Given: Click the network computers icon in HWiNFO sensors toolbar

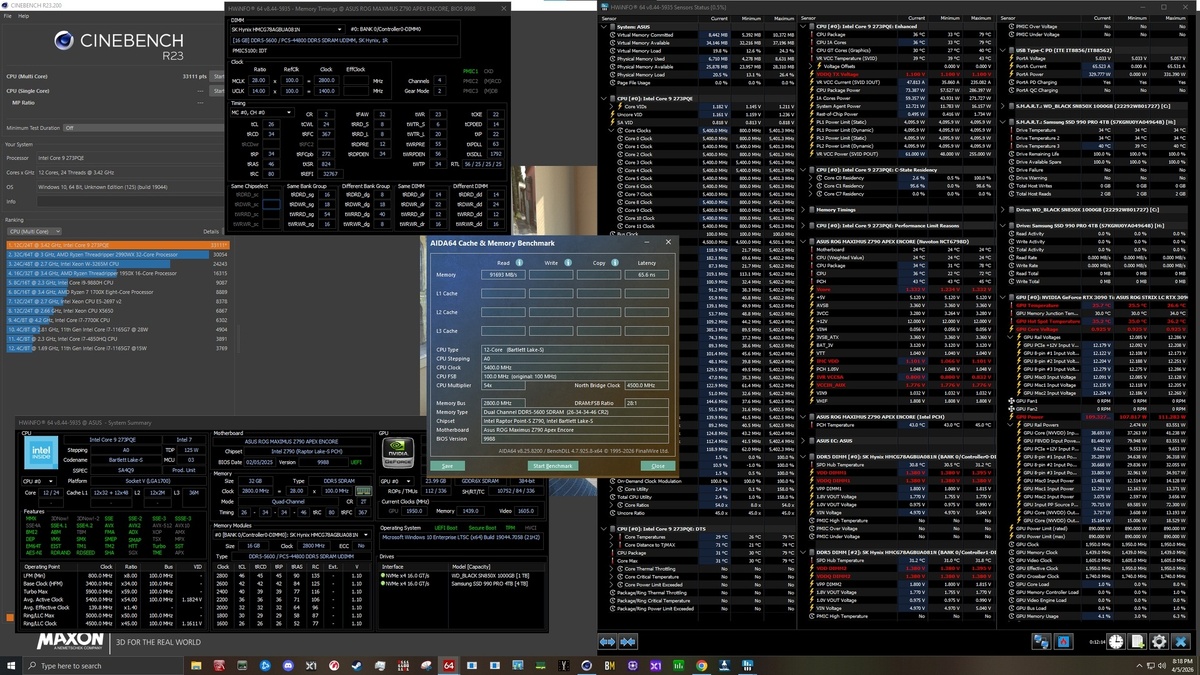Looking at the screenshot, I should [1042, 642].
